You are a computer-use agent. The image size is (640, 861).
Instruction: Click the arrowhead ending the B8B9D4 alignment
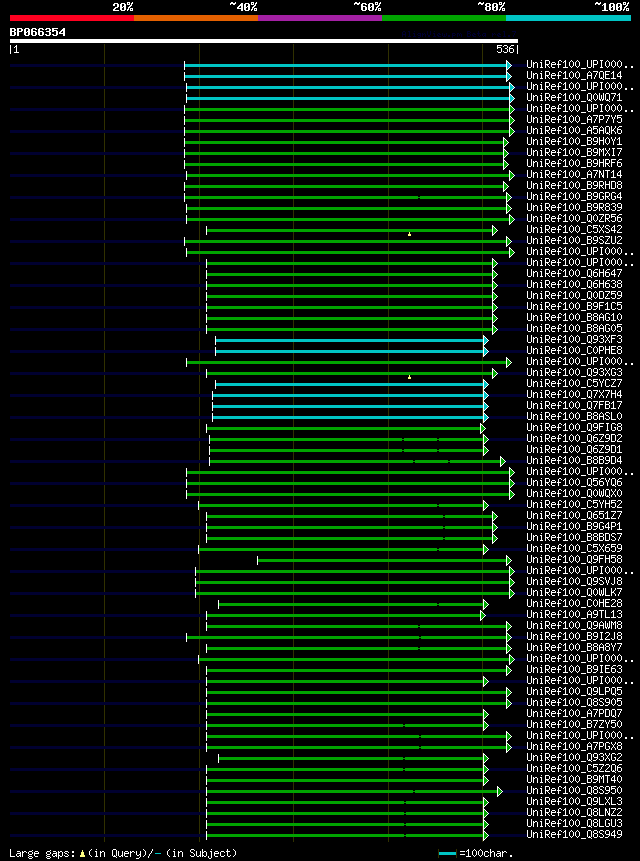click(503, 461)
